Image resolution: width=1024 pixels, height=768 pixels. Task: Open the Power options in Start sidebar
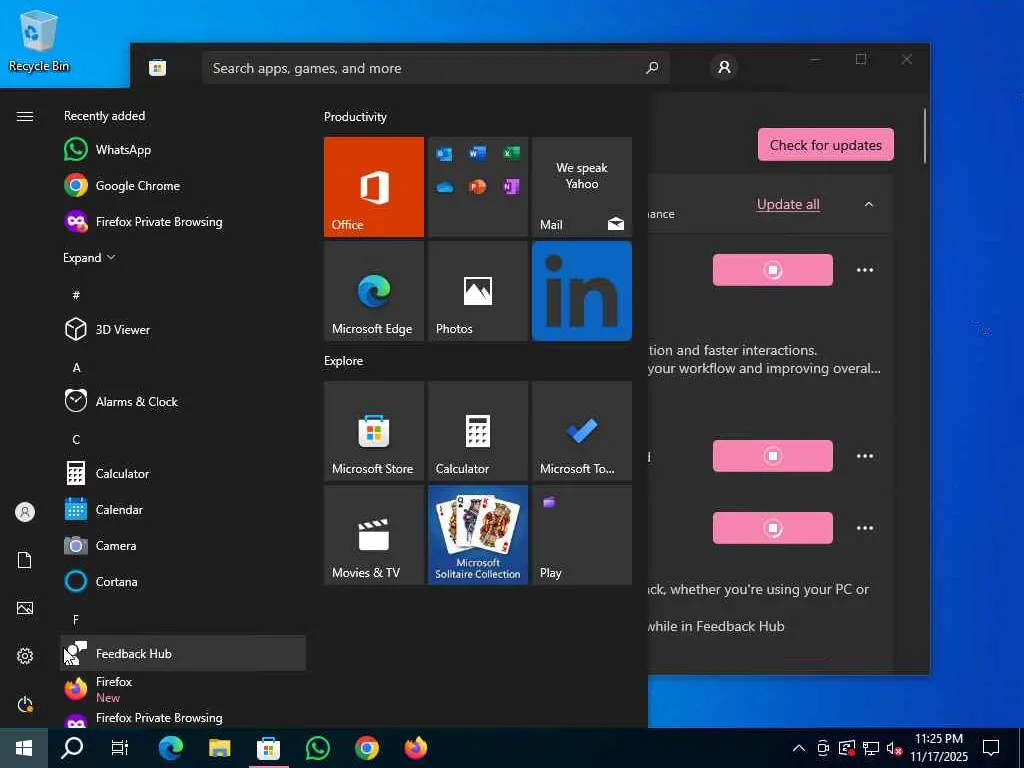(25, 704)
